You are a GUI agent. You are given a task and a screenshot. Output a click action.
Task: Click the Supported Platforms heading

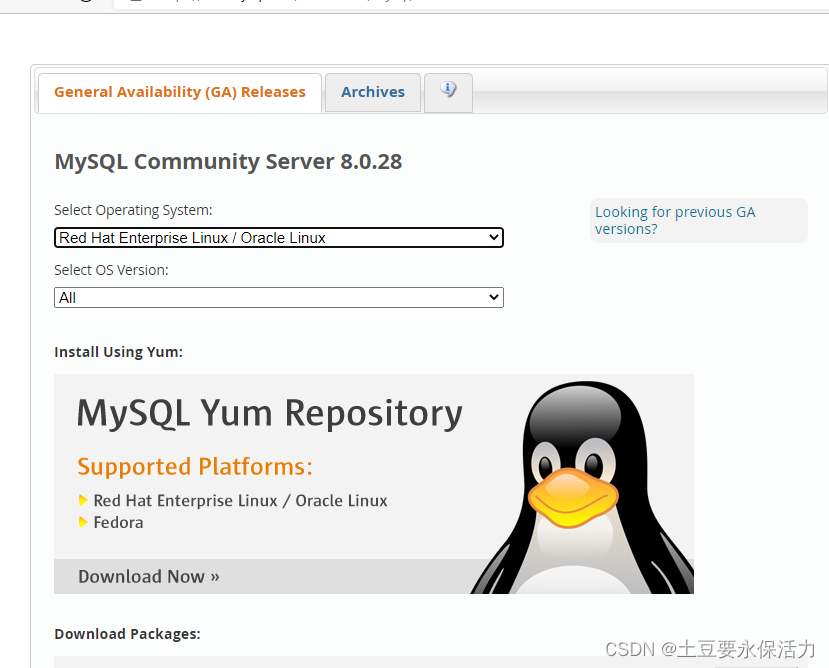pos(195,466)
